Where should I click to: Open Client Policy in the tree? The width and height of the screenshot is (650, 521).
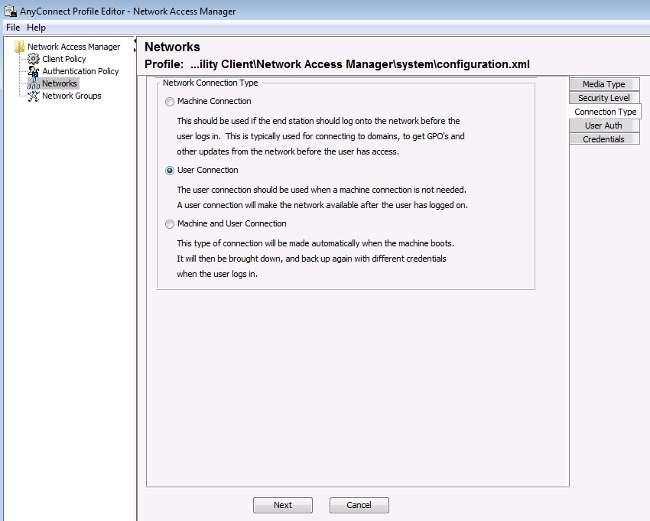pyautogui.click(x=64, y=59)
